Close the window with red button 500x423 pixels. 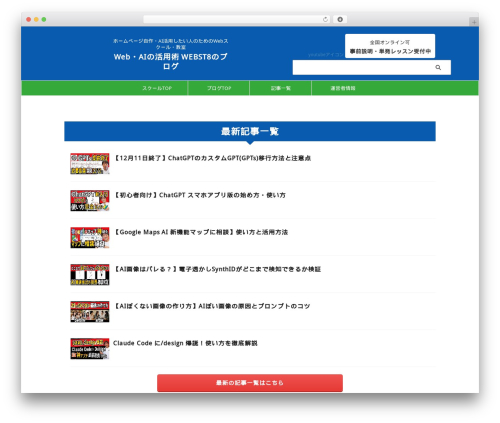click(29, 20)
